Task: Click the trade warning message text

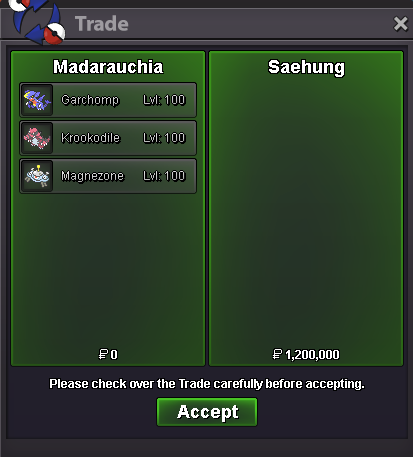Action: (207, 384)
